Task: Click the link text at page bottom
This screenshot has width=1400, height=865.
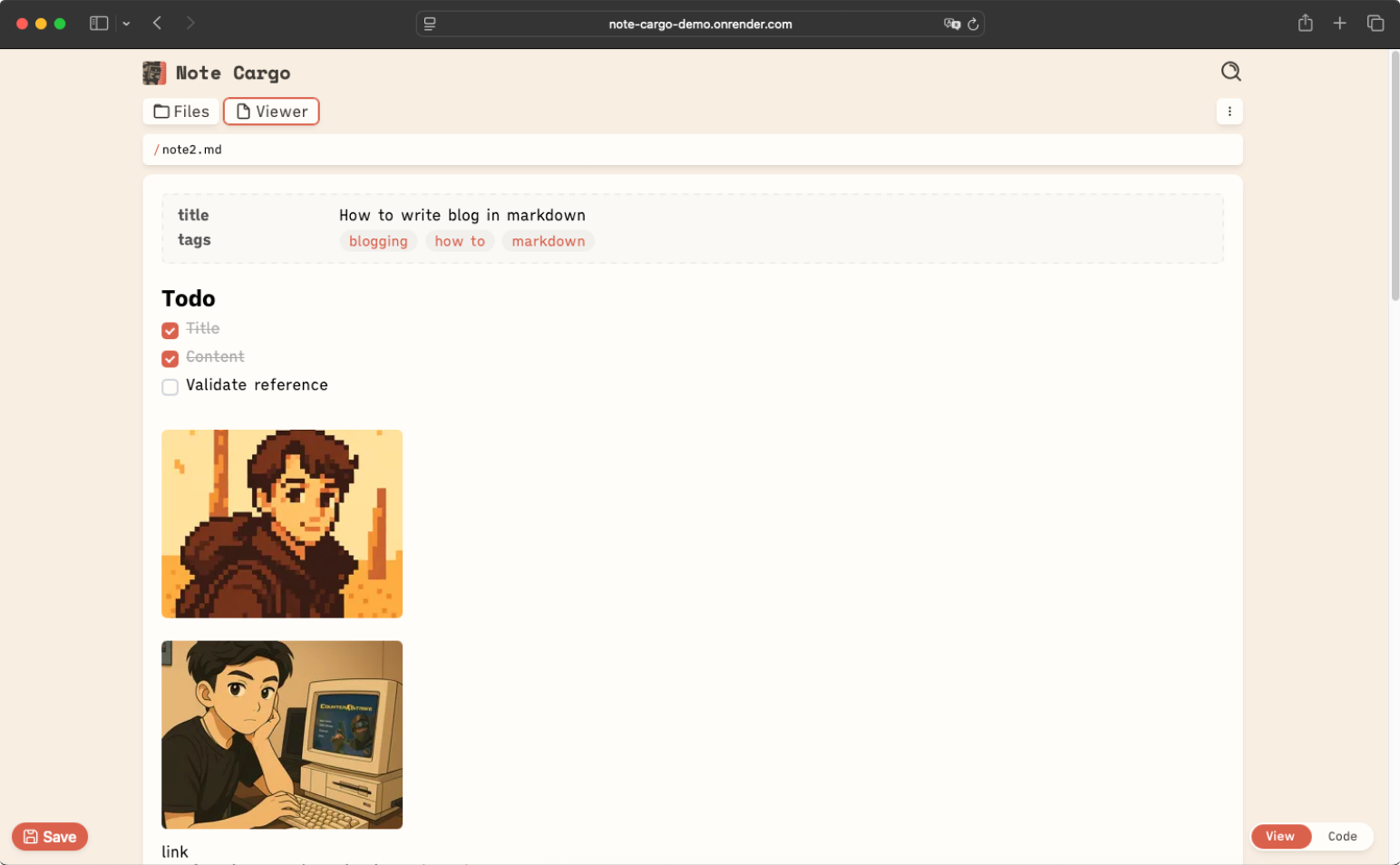Action: [175, 851]
